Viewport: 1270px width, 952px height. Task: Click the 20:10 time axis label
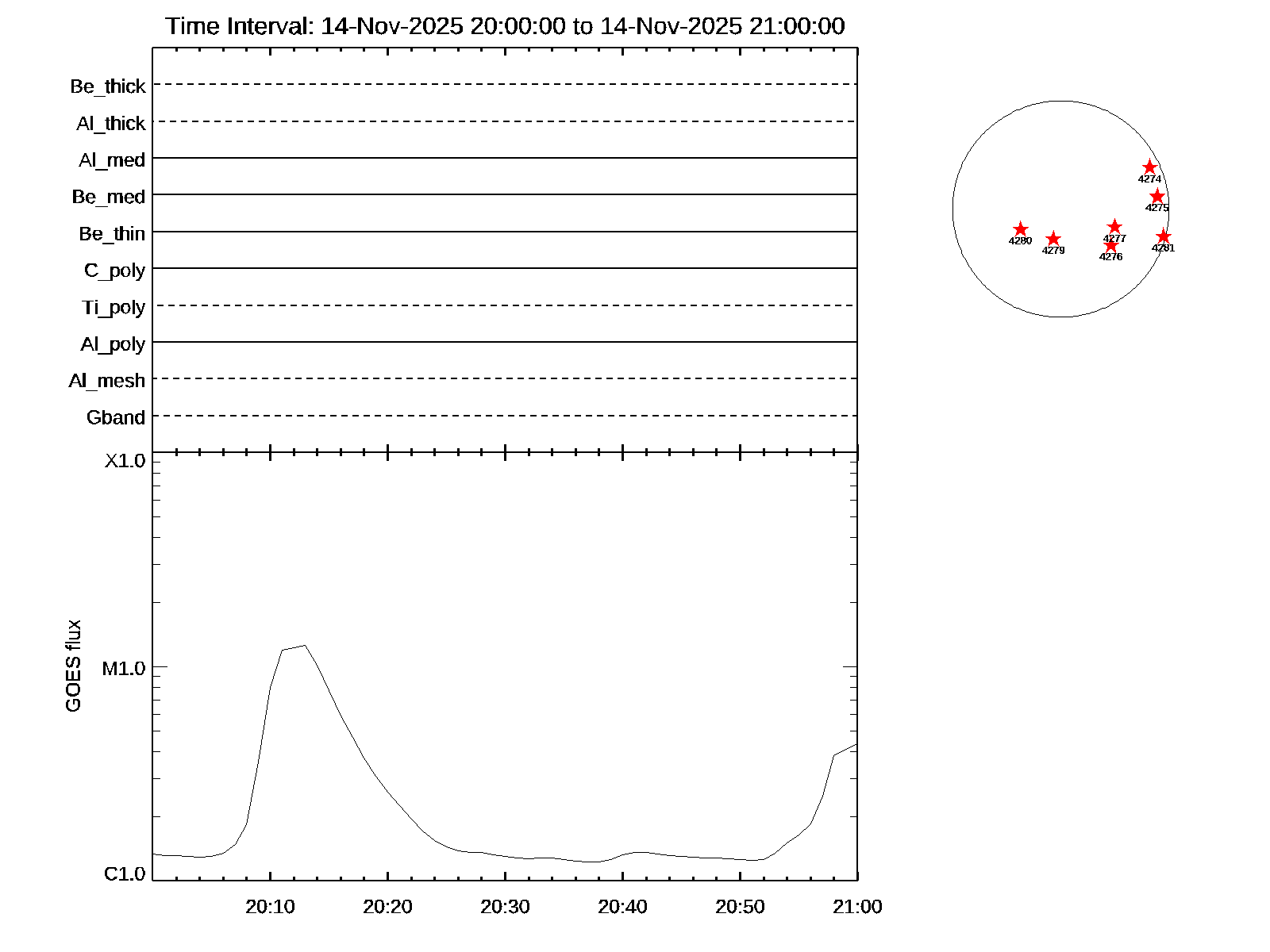point(270,907)
